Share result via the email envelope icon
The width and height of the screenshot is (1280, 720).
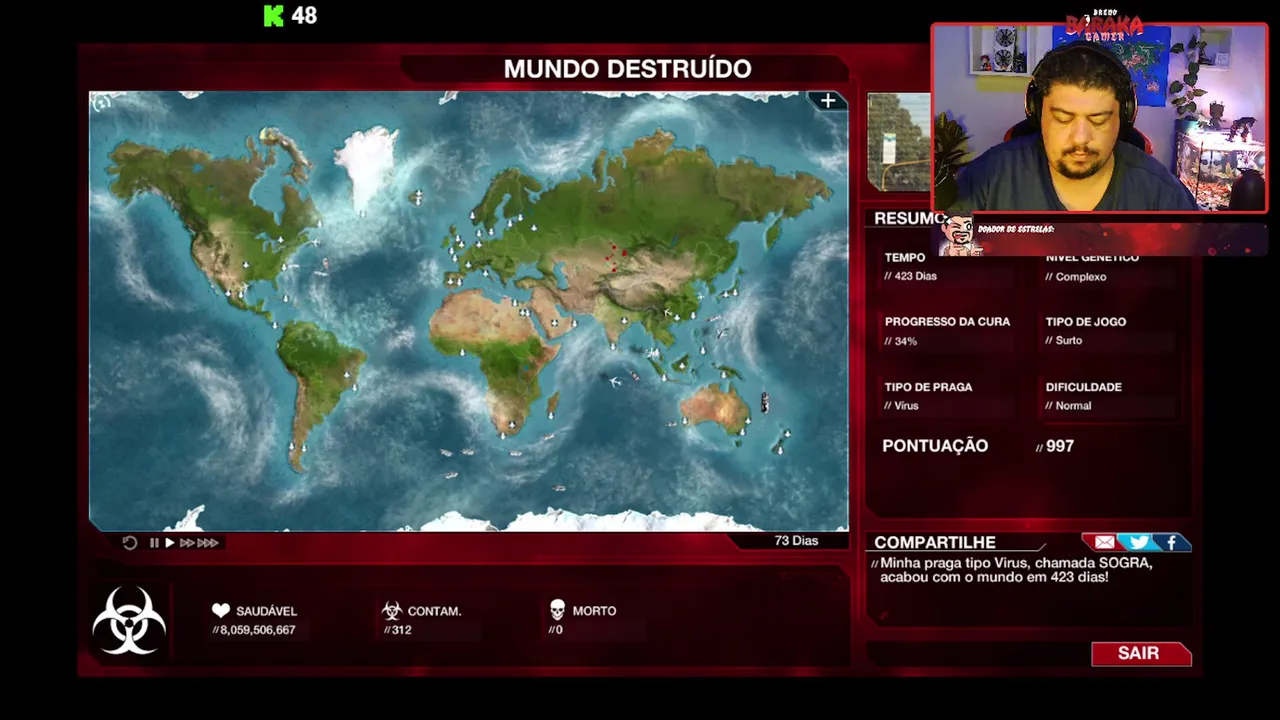click(x=1104, y=542)
